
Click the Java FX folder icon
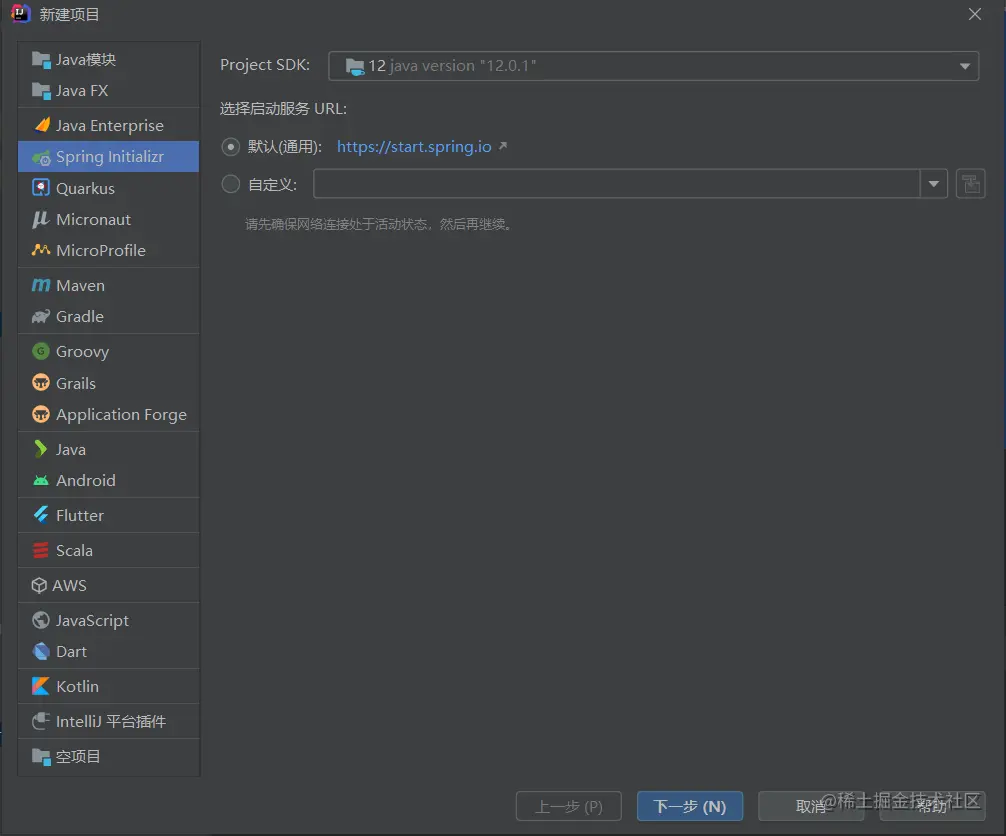tap(41, 91)
